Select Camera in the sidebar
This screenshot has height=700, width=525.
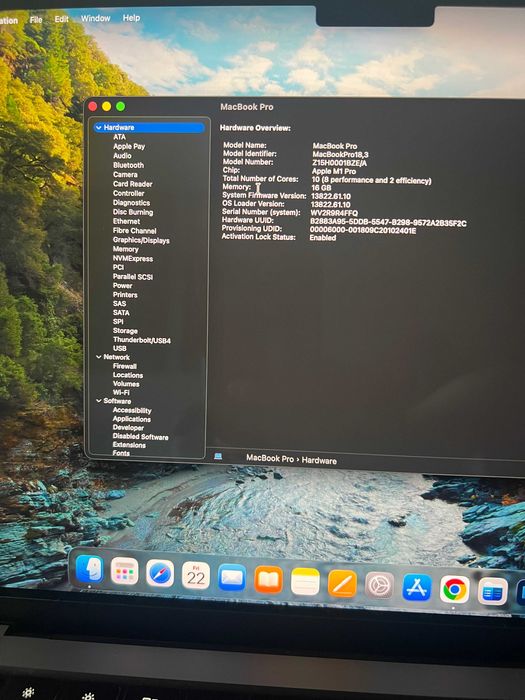point(125,175)
